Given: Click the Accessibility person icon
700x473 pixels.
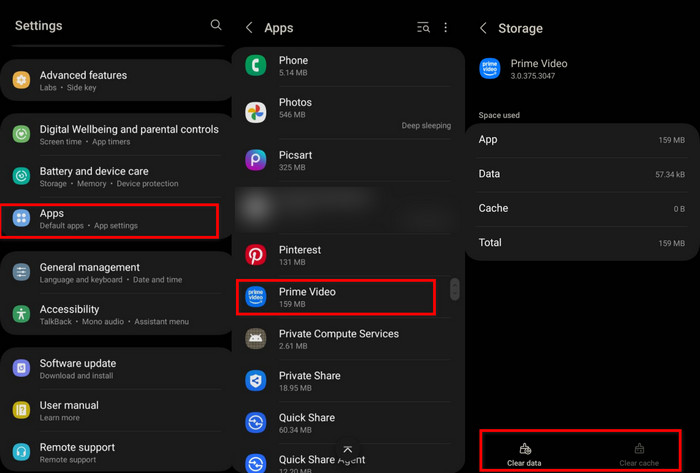Looking at the screenshot, I should [21, 314].
